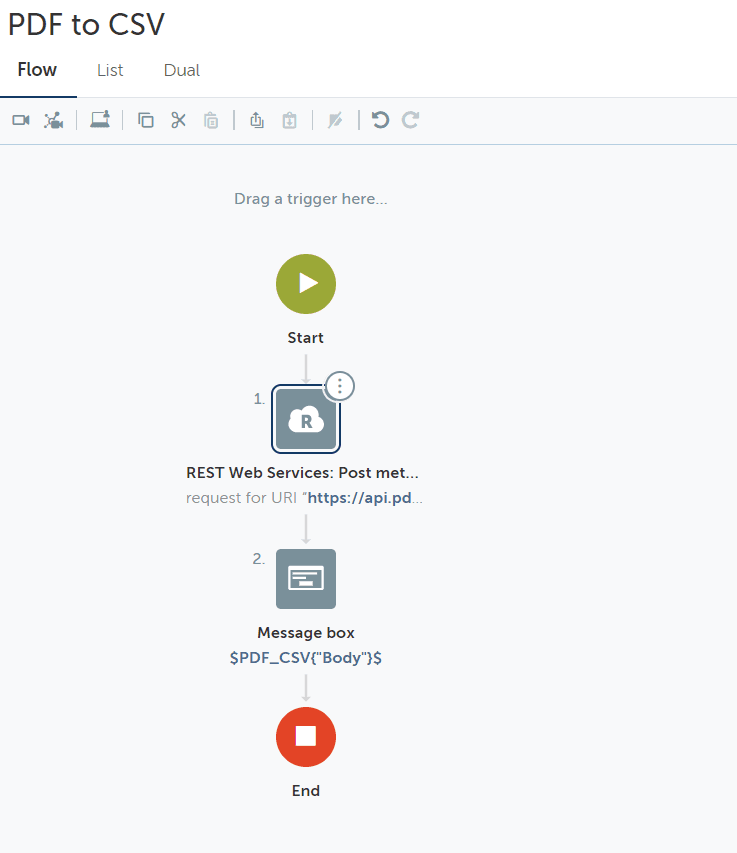Select the Flow view tab

(x=37, y=70)
